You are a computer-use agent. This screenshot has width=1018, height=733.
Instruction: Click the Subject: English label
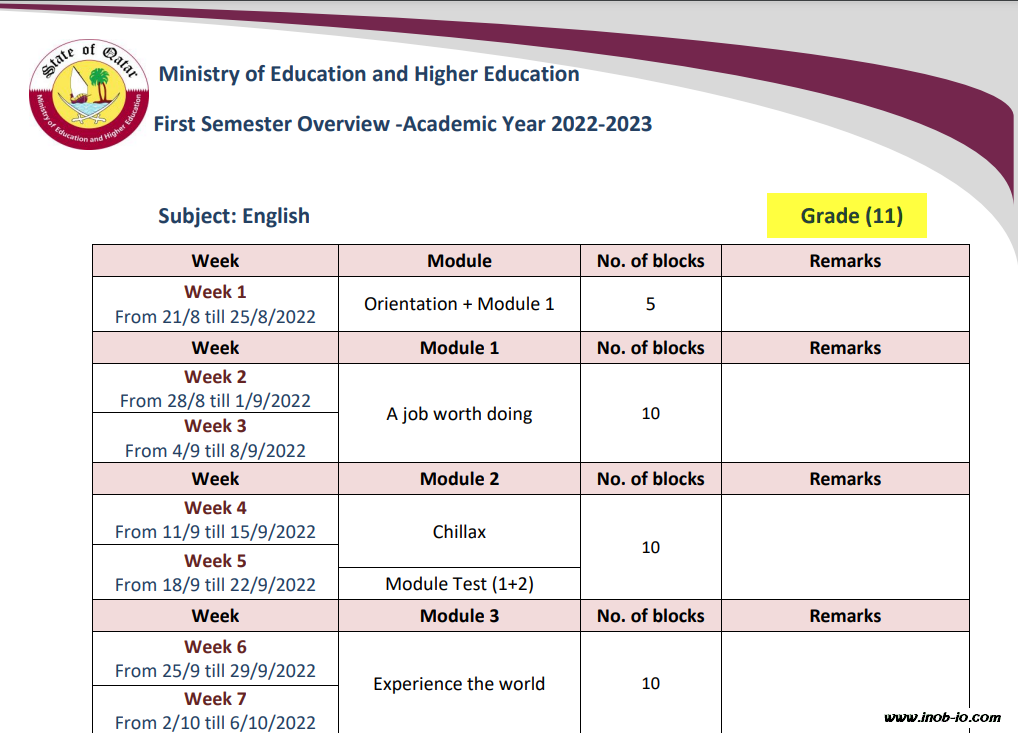[x=234, y=216]
